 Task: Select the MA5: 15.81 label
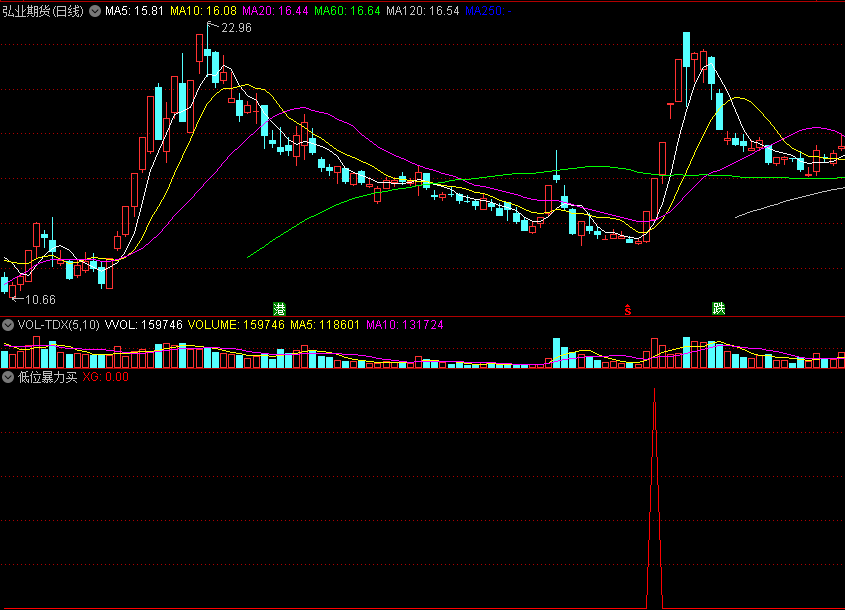[134, 11]
